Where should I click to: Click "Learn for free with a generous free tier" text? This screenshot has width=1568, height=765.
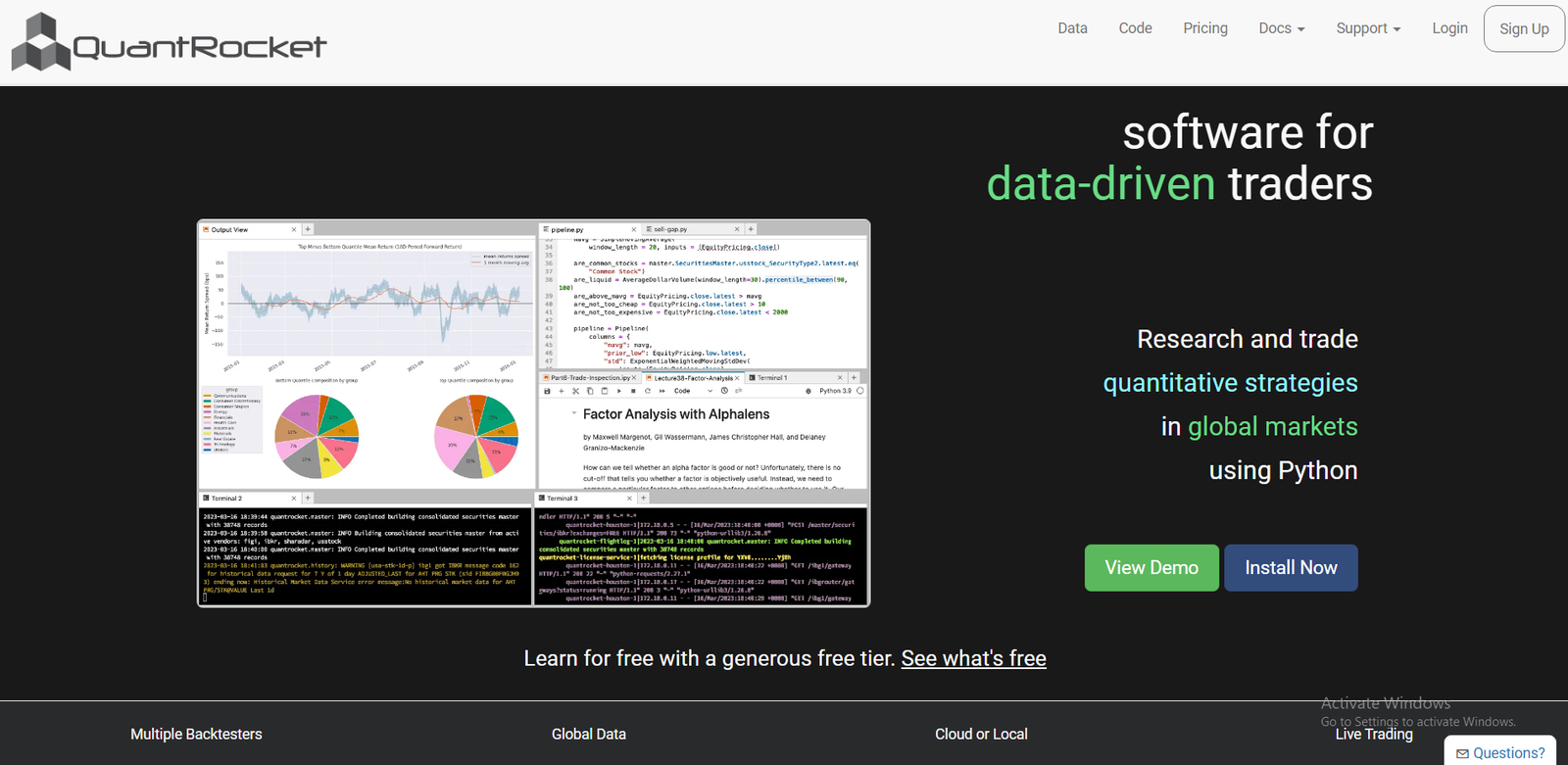tap(710, 658)
